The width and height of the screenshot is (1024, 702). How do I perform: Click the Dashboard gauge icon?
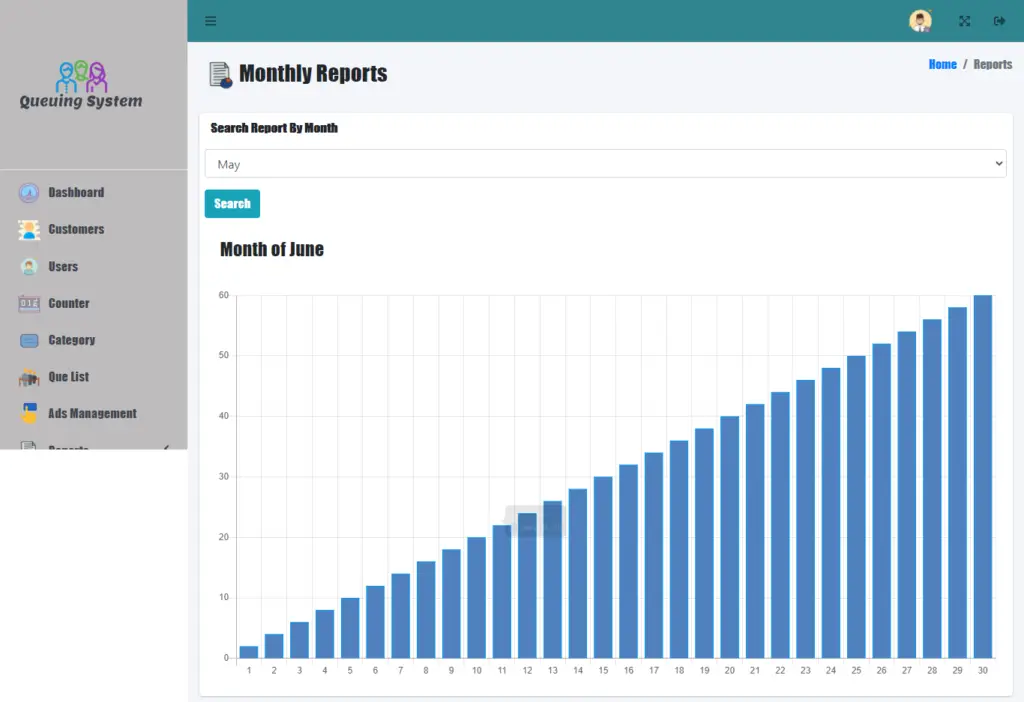coord(29,193)
